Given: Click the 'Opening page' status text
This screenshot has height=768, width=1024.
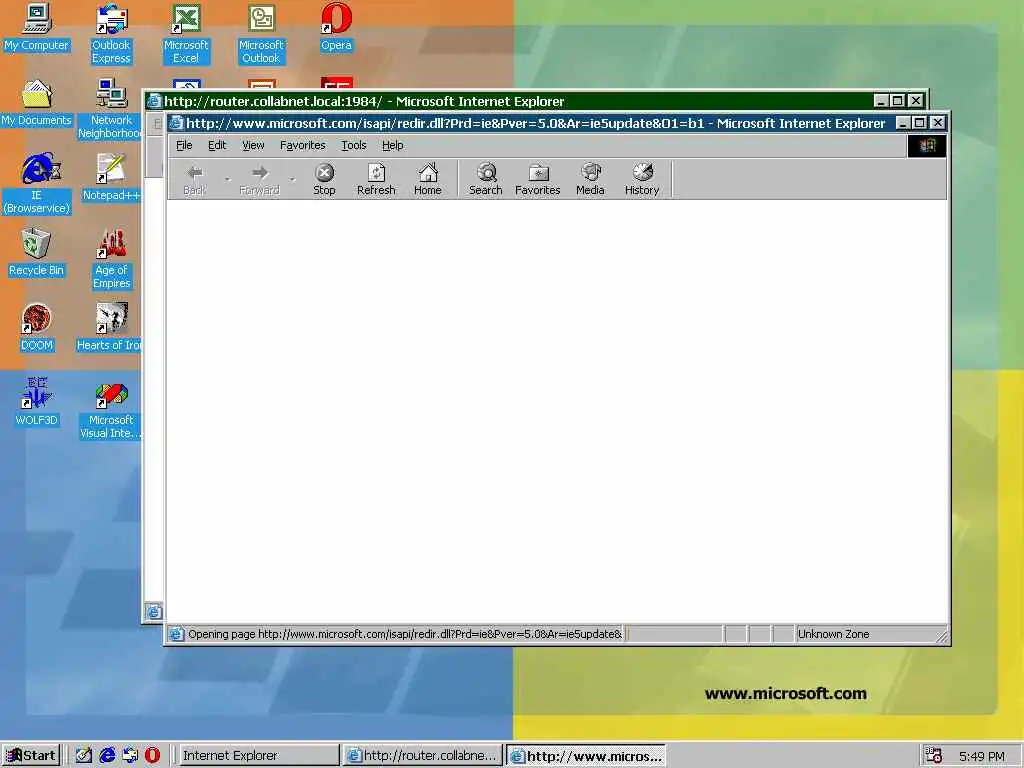Looking at the screenshot, I should pyautogui.click(x=405, y=634).
